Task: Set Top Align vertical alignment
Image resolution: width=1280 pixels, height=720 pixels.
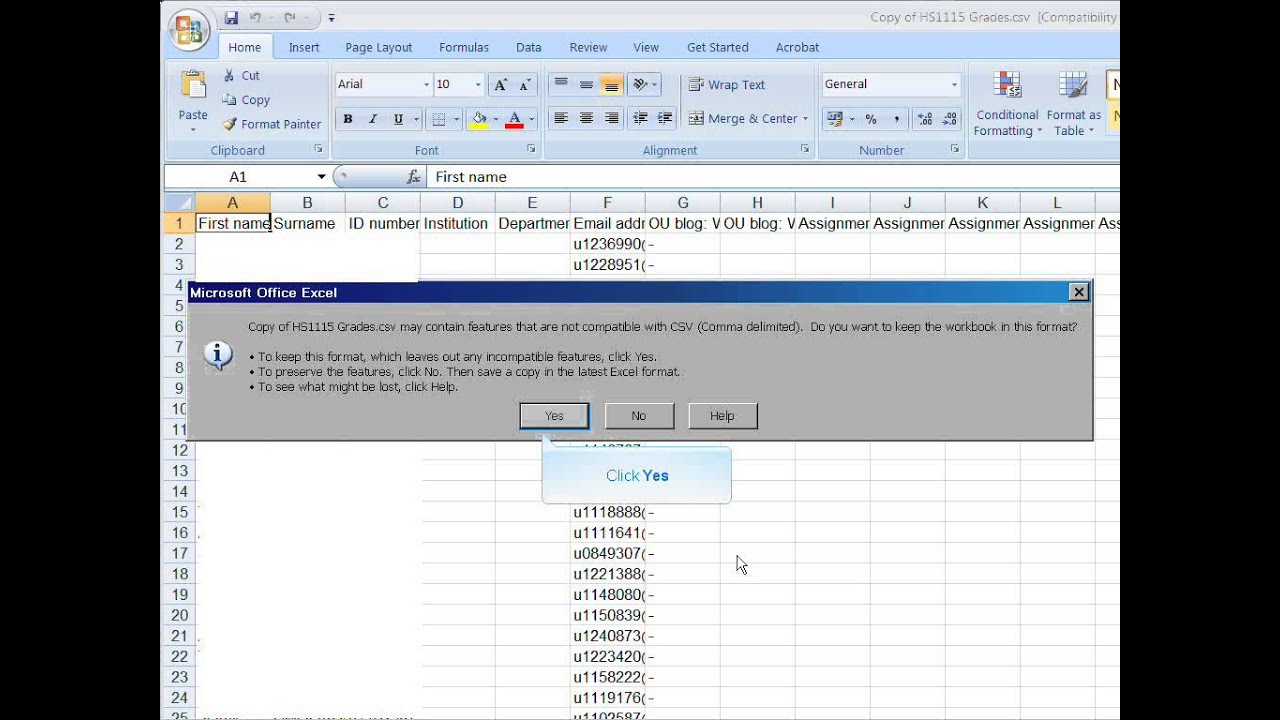Action: click(561, 85)
